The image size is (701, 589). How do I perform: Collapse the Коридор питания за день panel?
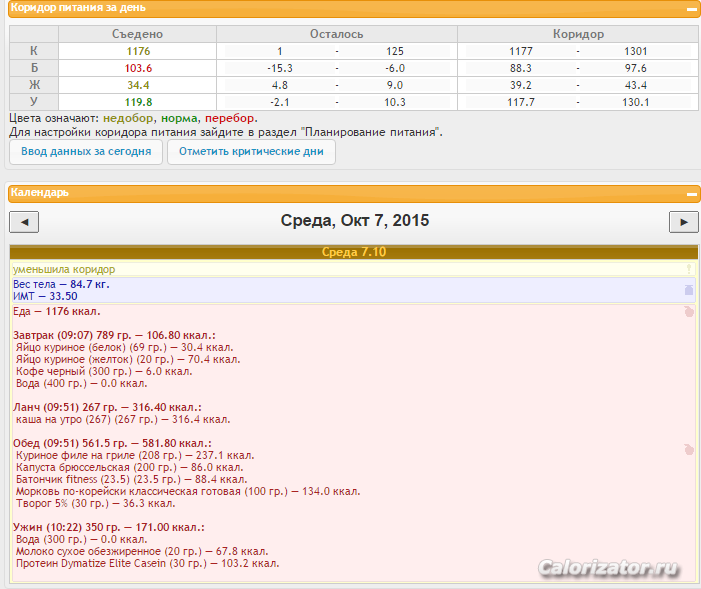pyautogui.click(x=690, y=8)
